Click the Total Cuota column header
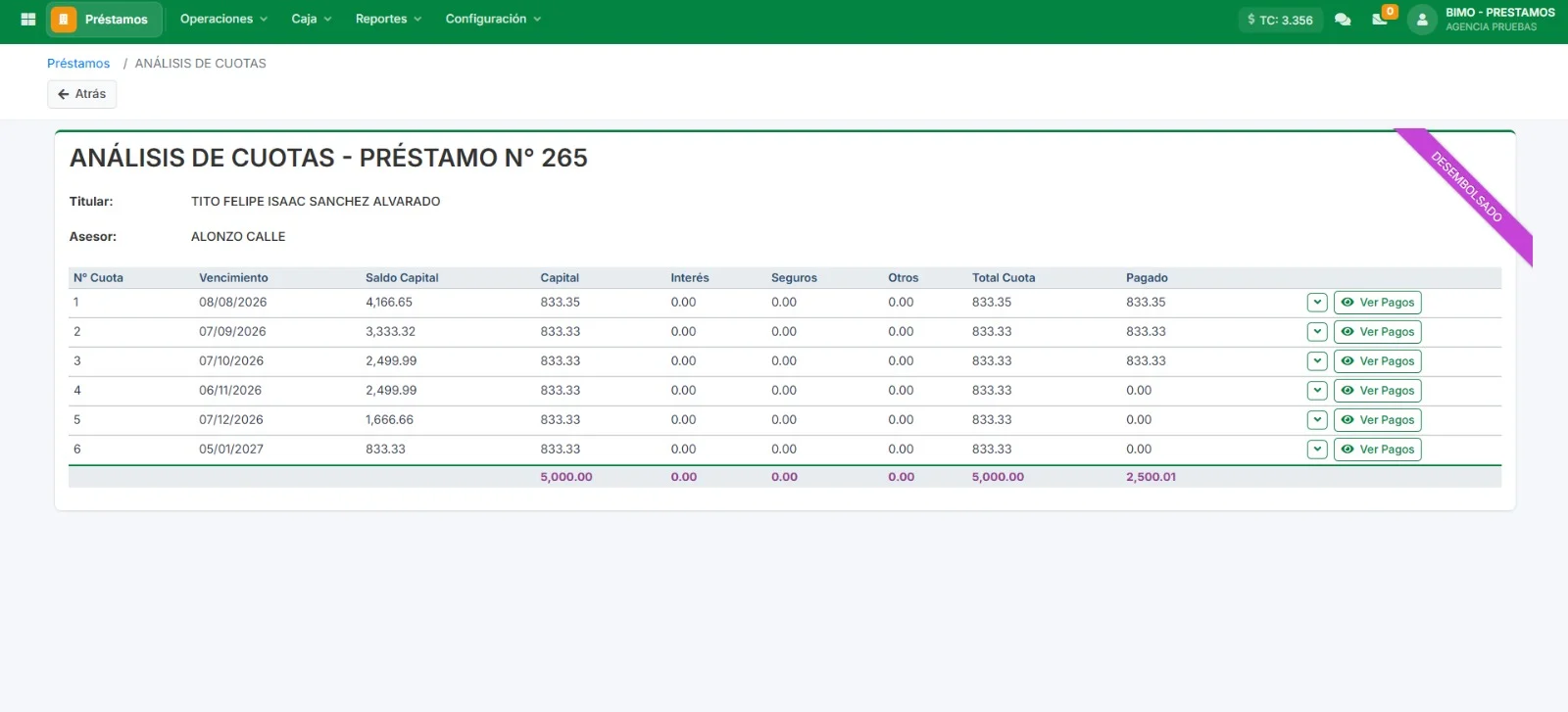Viewport: 1568px width, 712px height. (x=1004, y=278)
